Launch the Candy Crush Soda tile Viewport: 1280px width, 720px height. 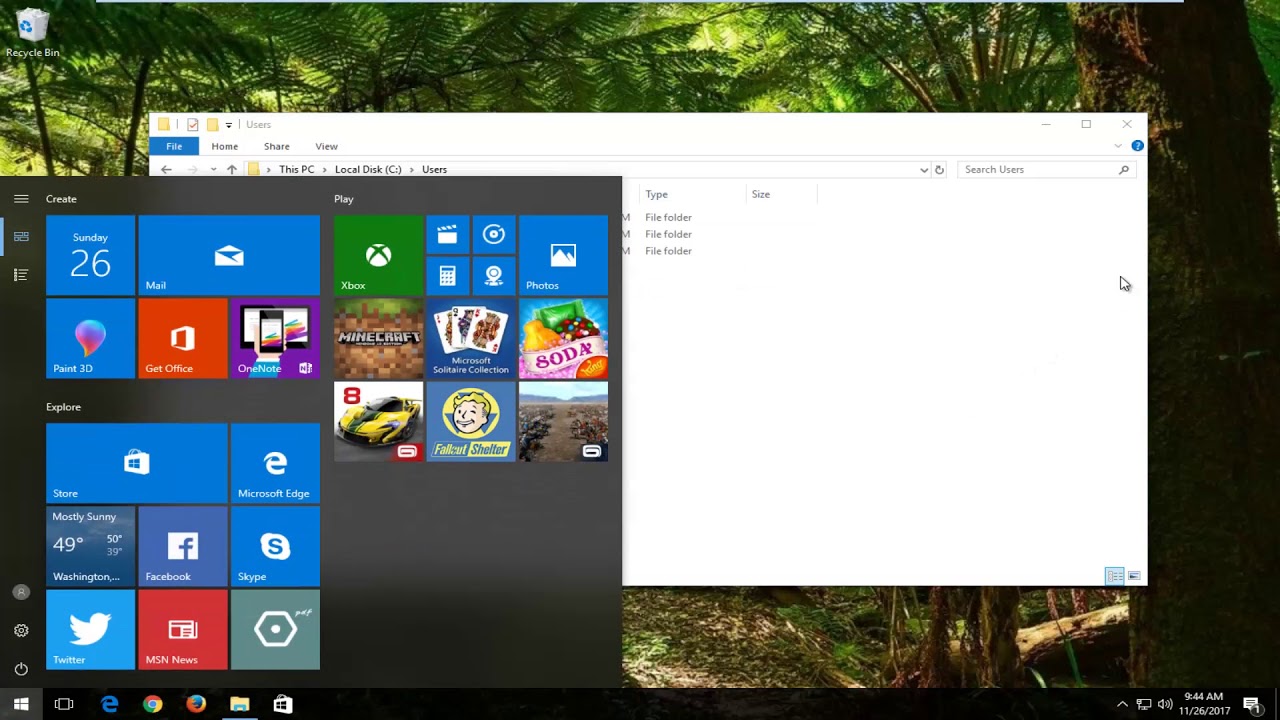[563, 338]
